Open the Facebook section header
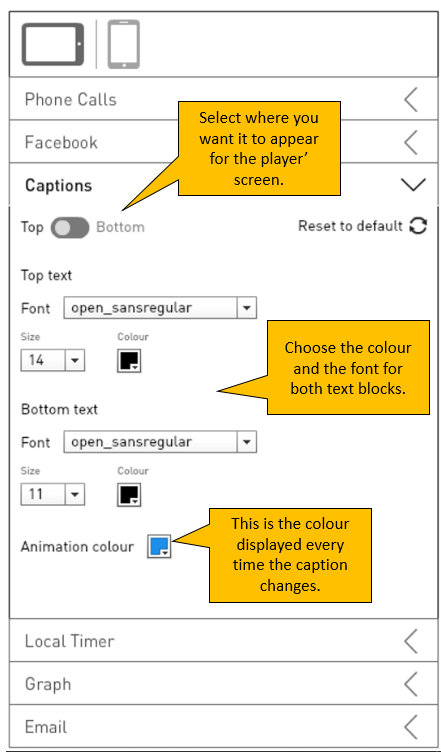The image size is (441, 754). point(224,142)
